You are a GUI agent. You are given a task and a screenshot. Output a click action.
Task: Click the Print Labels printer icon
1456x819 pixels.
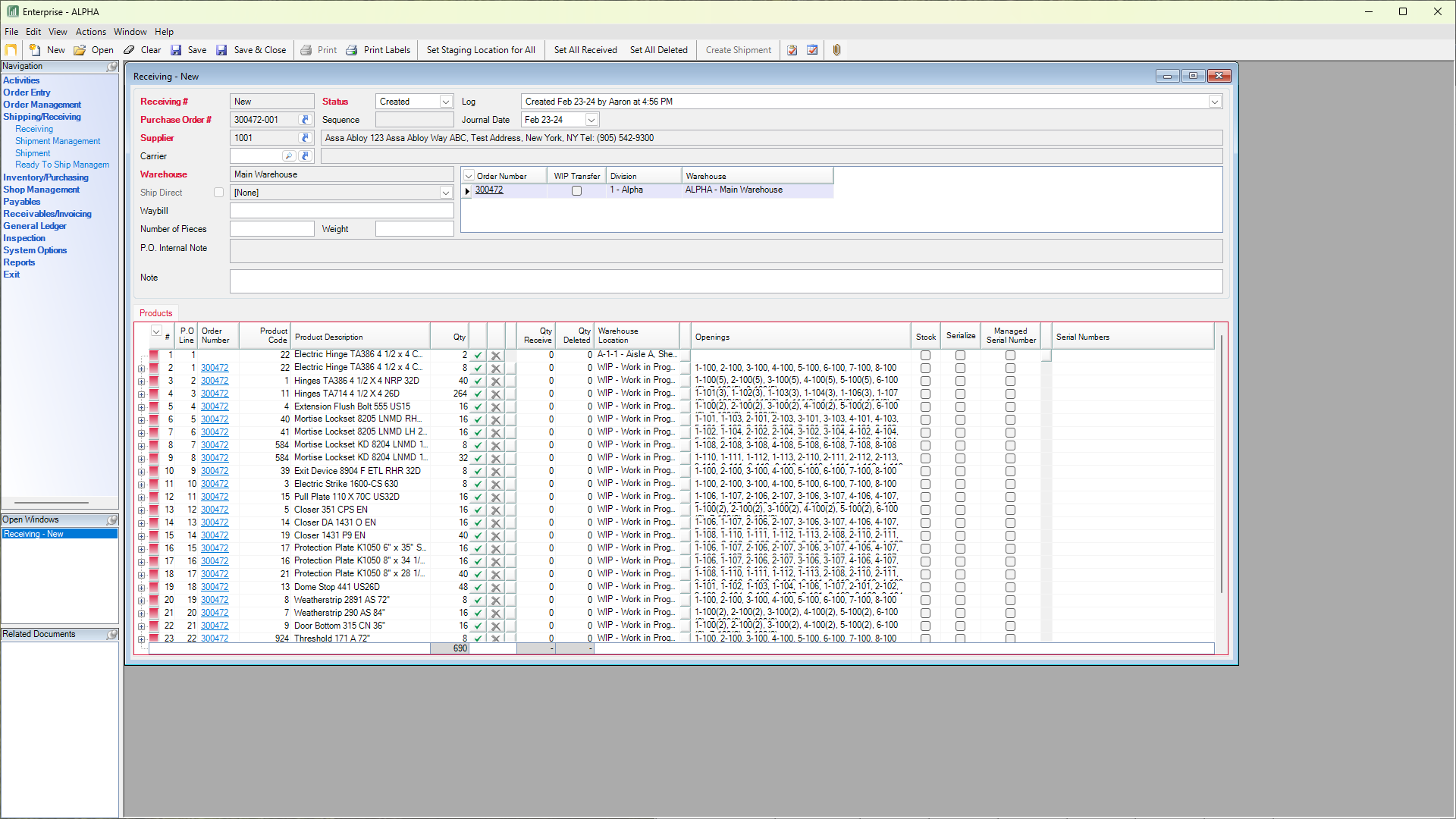352,50
